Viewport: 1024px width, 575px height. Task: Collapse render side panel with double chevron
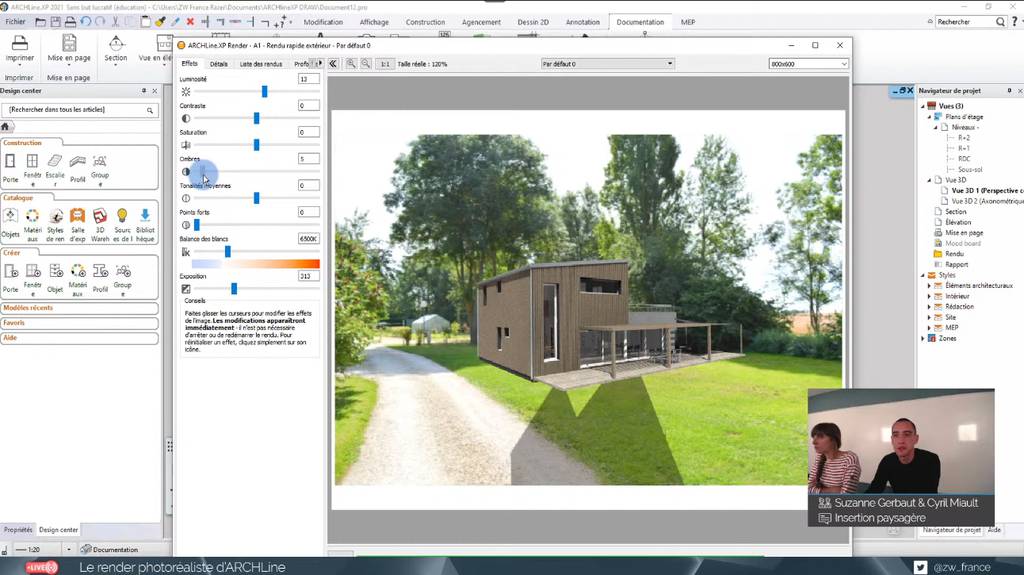click(333, 63)
